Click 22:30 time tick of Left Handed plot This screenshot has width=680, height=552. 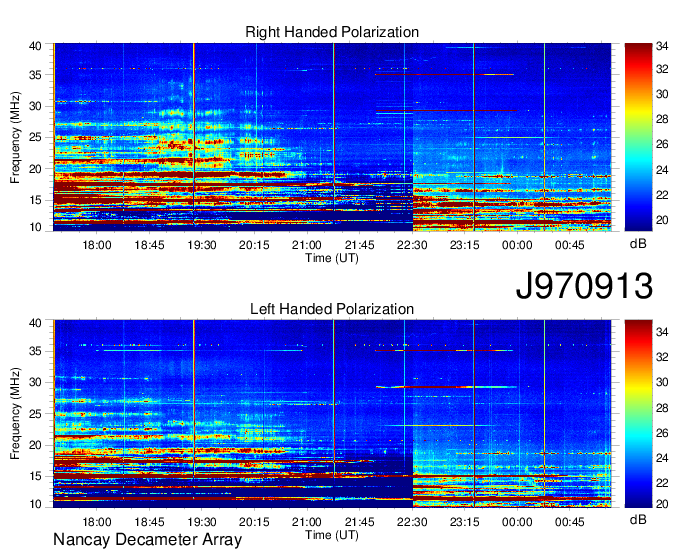412,522
